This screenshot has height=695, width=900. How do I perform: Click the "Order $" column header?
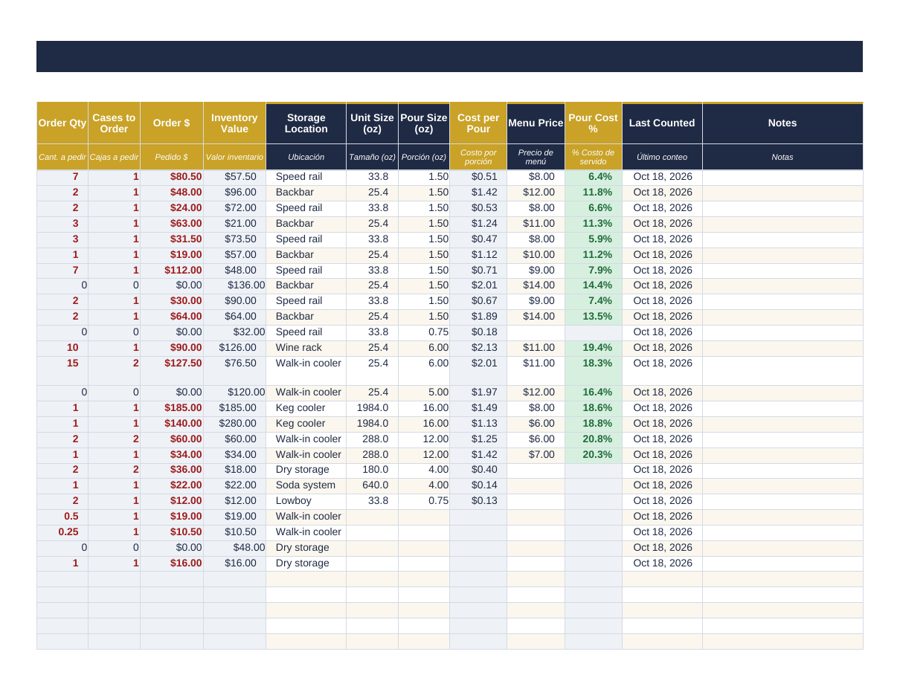coord(172,123)
